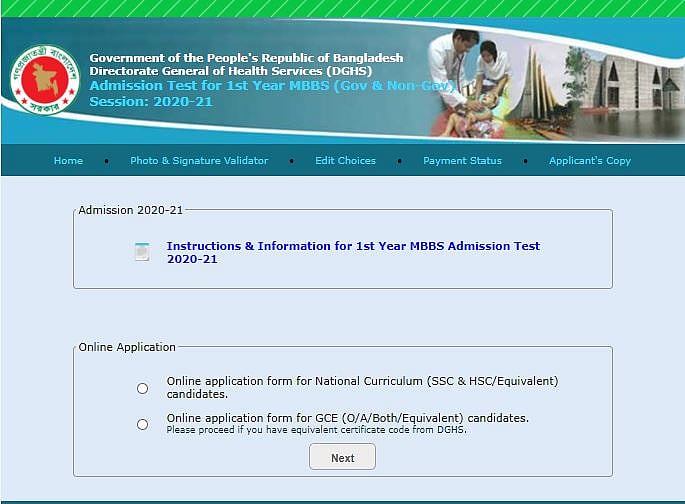This screenshot has width=685, height=504.
Task: Click the document icon beside Instructions link
Action: pos(142,252)
